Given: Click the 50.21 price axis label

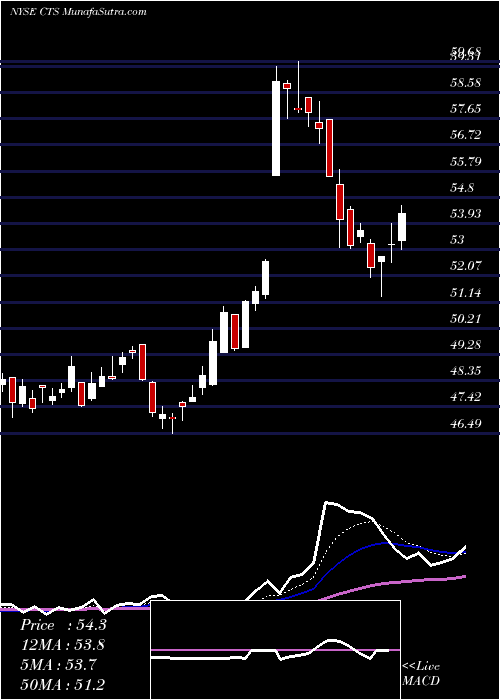Looking at the screenshot, I should 466,319.
